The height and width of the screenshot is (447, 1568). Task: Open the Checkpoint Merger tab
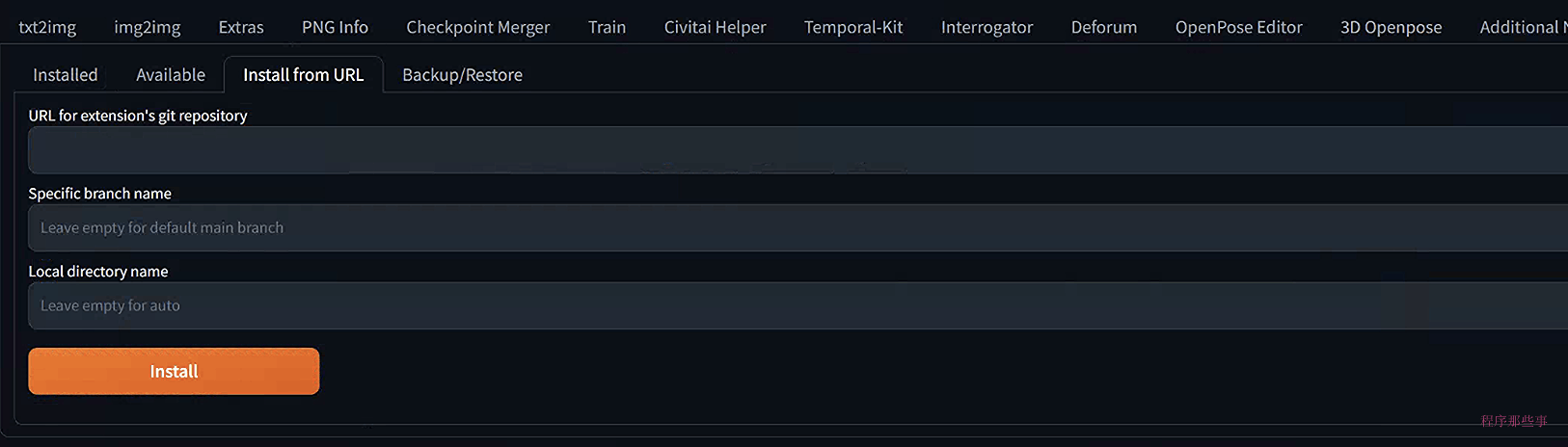[477, 27]
